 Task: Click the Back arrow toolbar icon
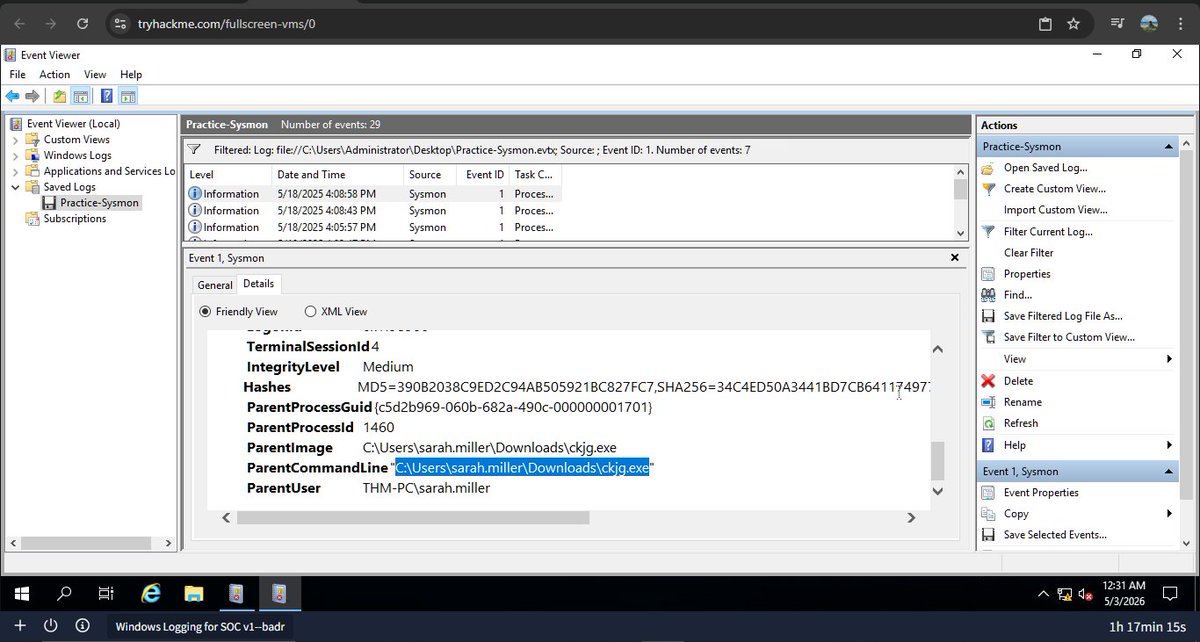[x=12, y=96]
